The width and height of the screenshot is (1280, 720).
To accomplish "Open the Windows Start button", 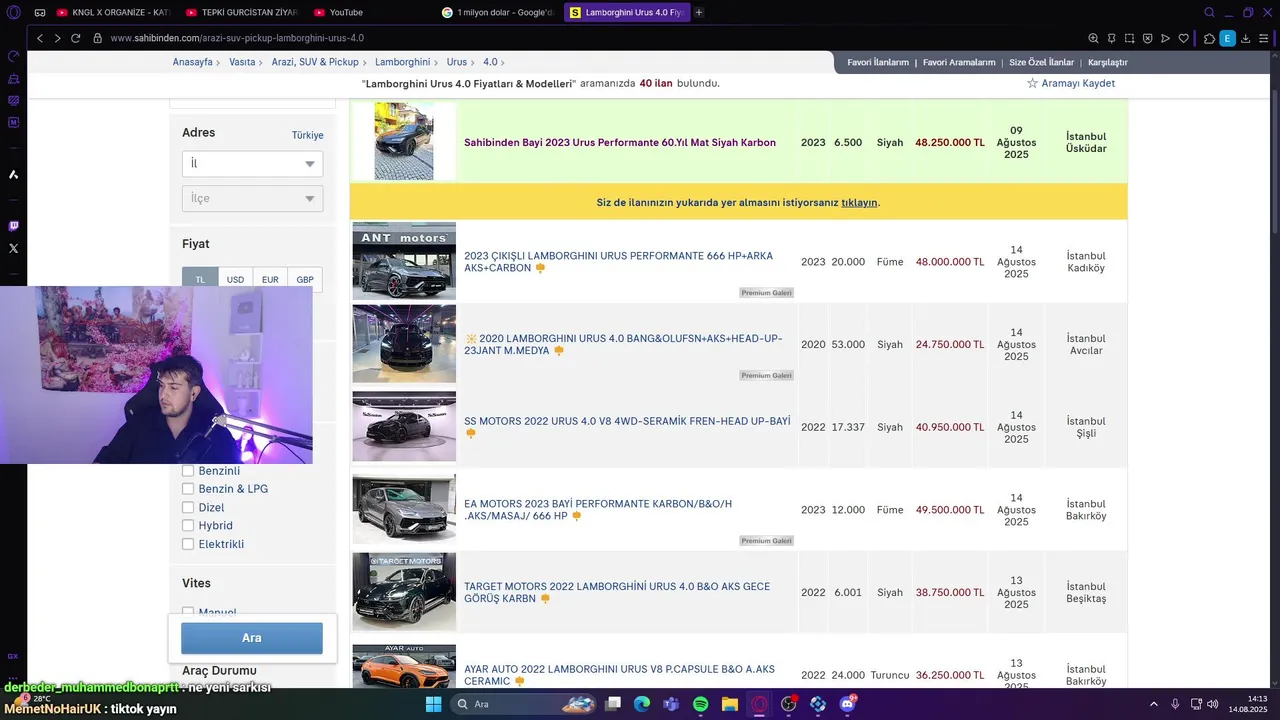I will coord(433,704).
